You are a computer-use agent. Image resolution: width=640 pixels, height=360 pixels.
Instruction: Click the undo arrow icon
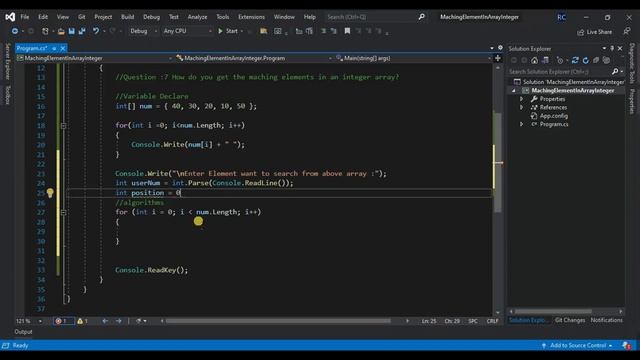click(x=96, y=31)
